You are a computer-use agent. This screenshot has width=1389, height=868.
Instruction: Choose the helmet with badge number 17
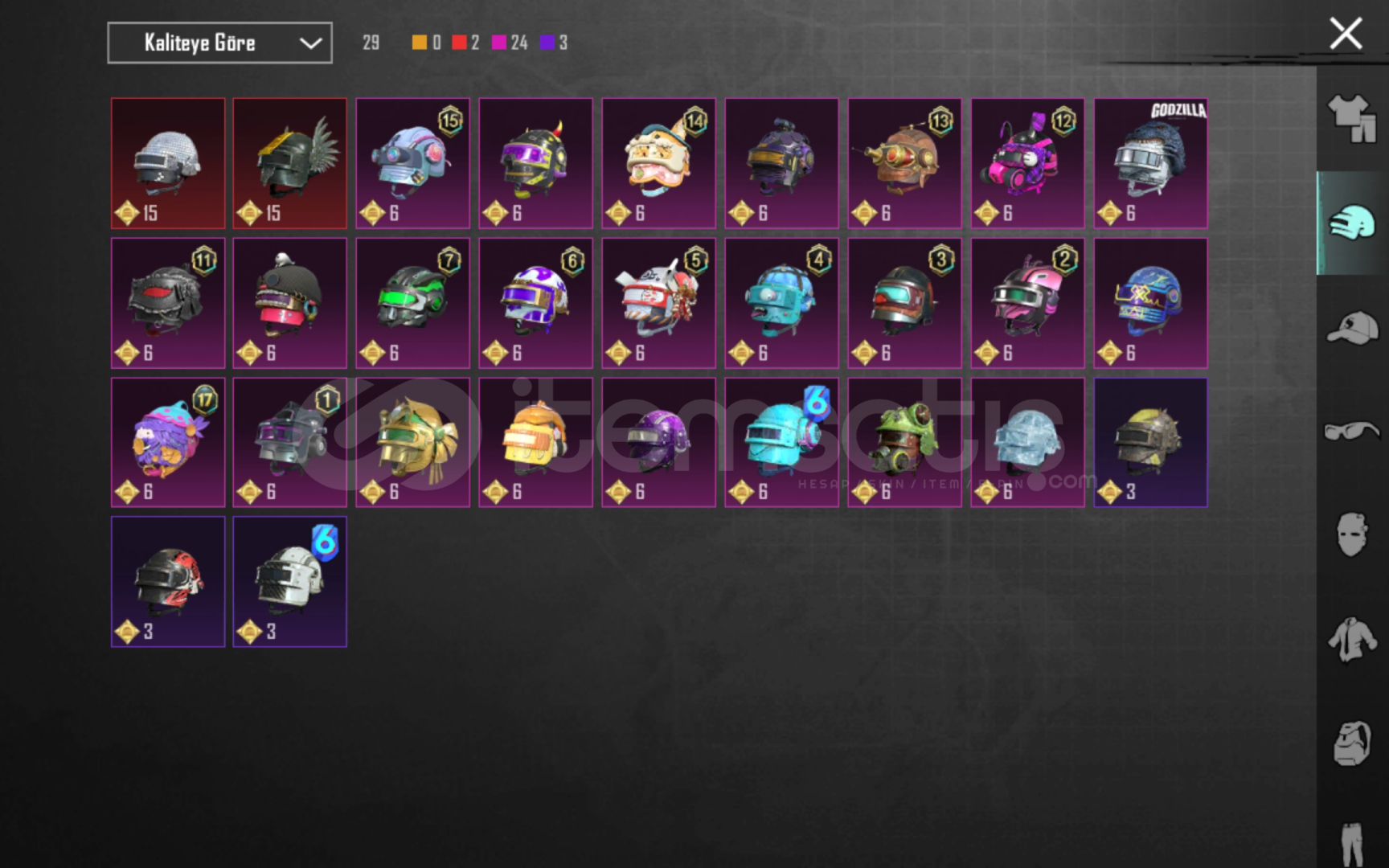coord(168,442)
